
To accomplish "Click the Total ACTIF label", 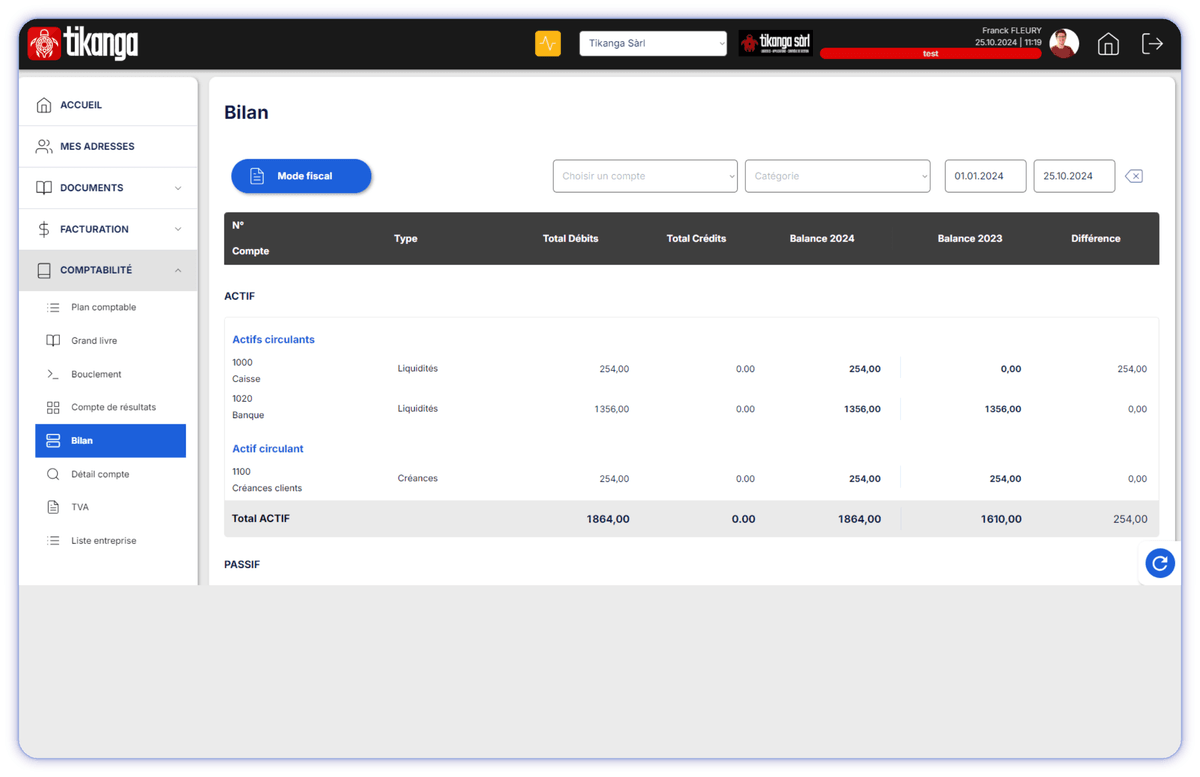I will click(x=261, y=519).
